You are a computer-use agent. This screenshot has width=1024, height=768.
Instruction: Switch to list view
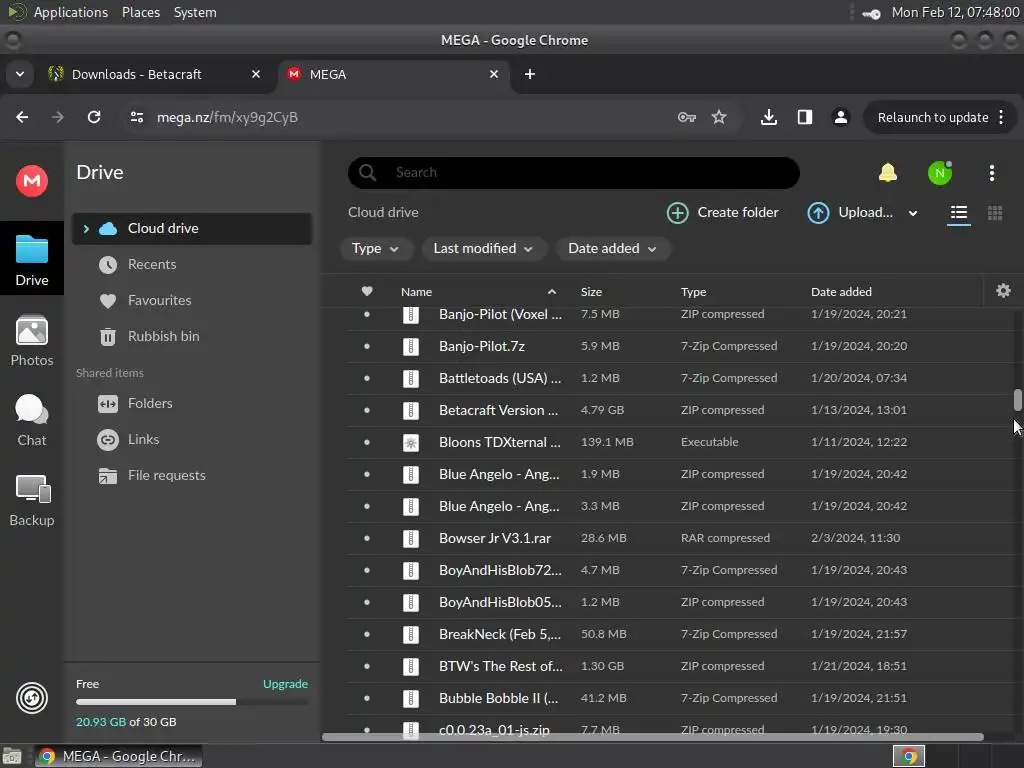click(959, 213)
